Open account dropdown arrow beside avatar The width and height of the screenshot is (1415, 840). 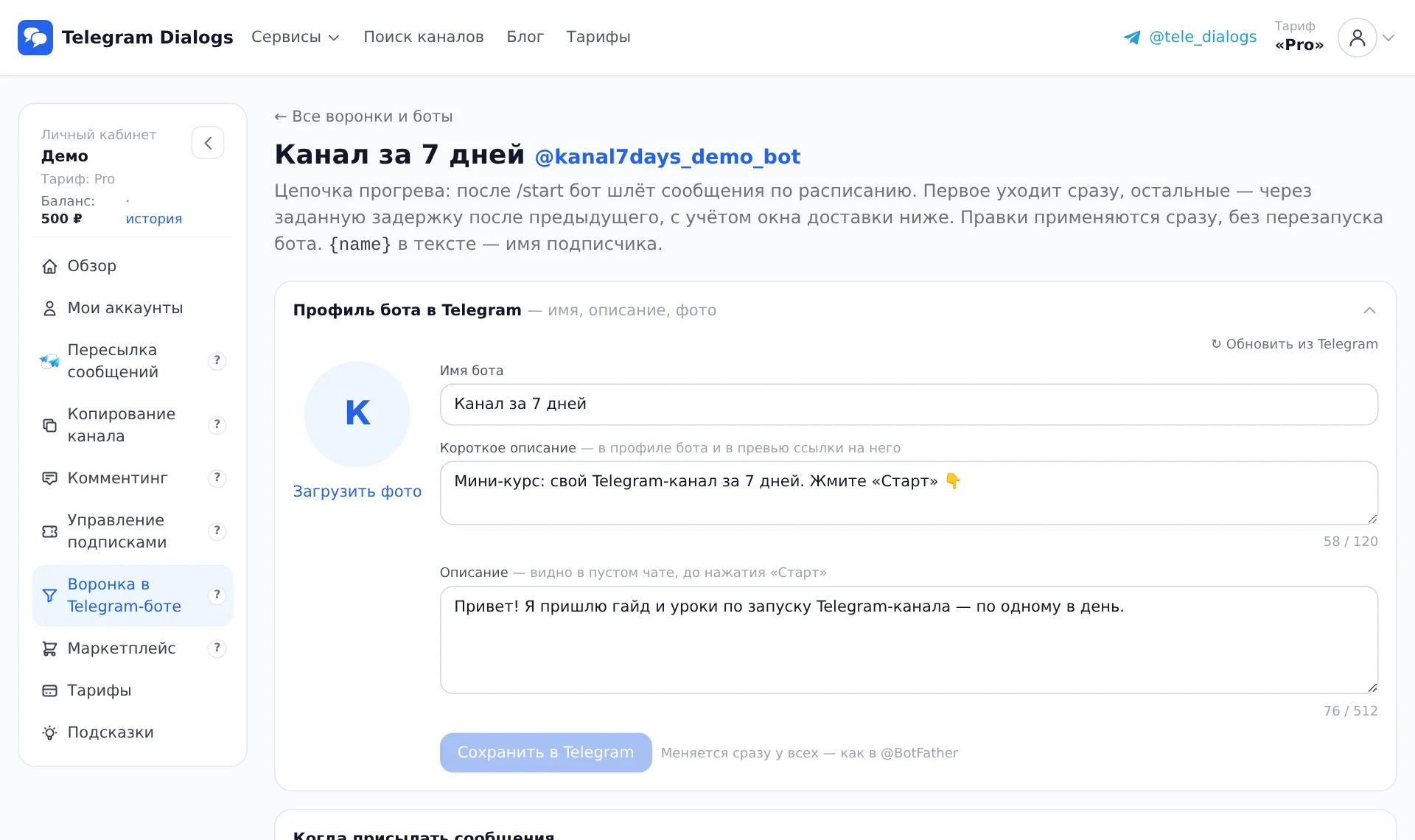click(1388, 38)
